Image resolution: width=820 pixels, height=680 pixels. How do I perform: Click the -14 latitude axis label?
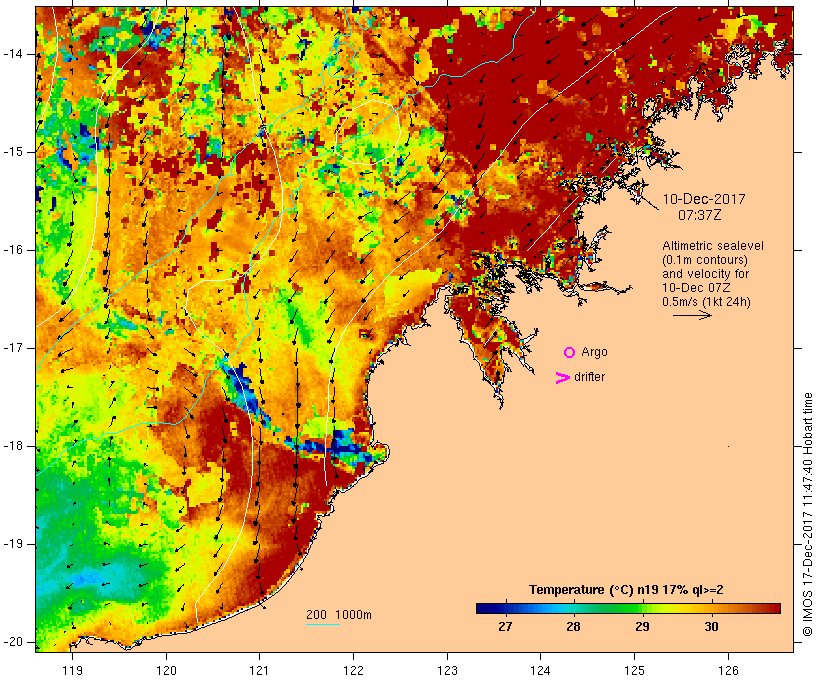[13, 54]
